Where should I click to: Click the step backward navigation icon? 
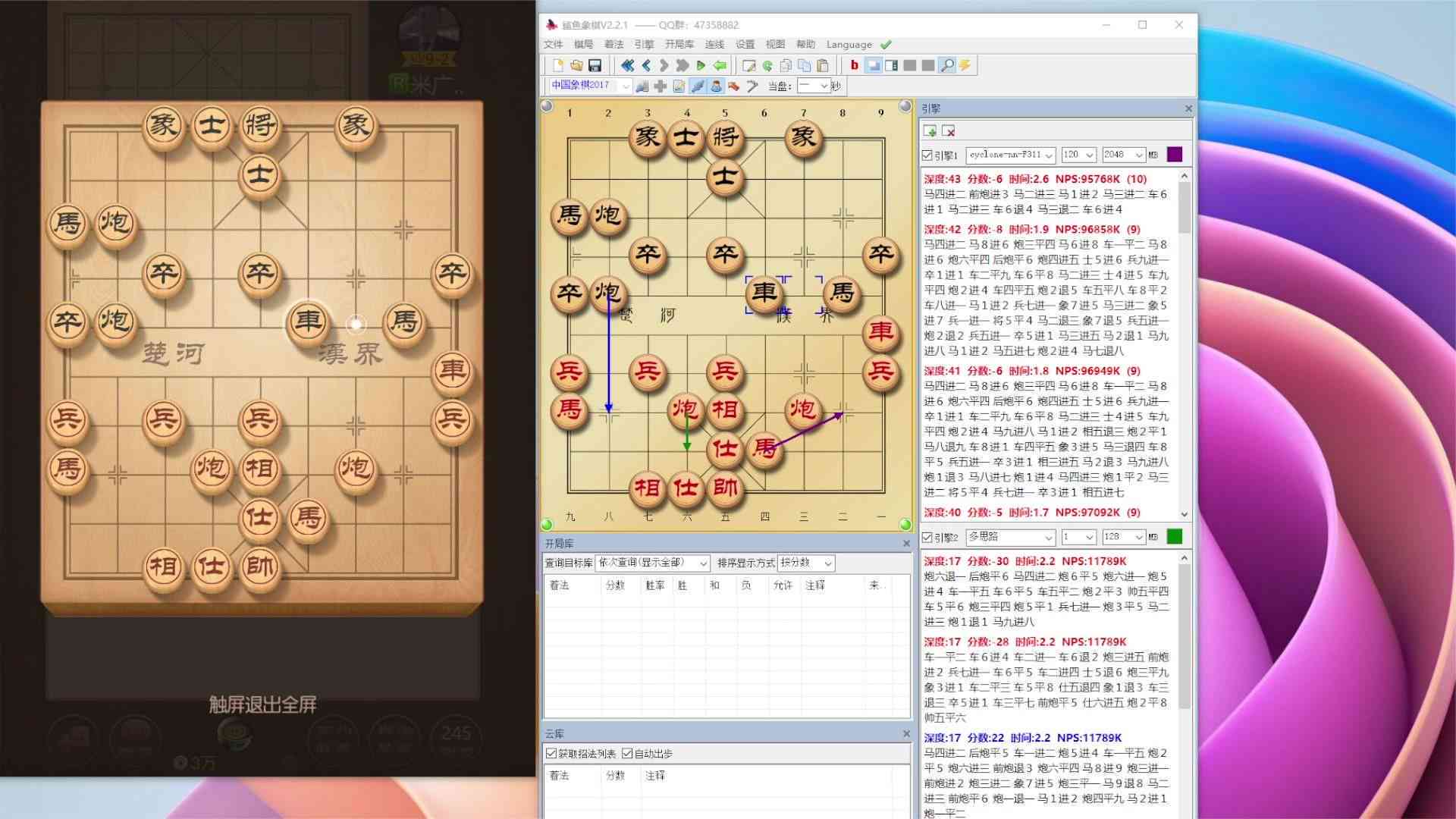tap(647, 65)
